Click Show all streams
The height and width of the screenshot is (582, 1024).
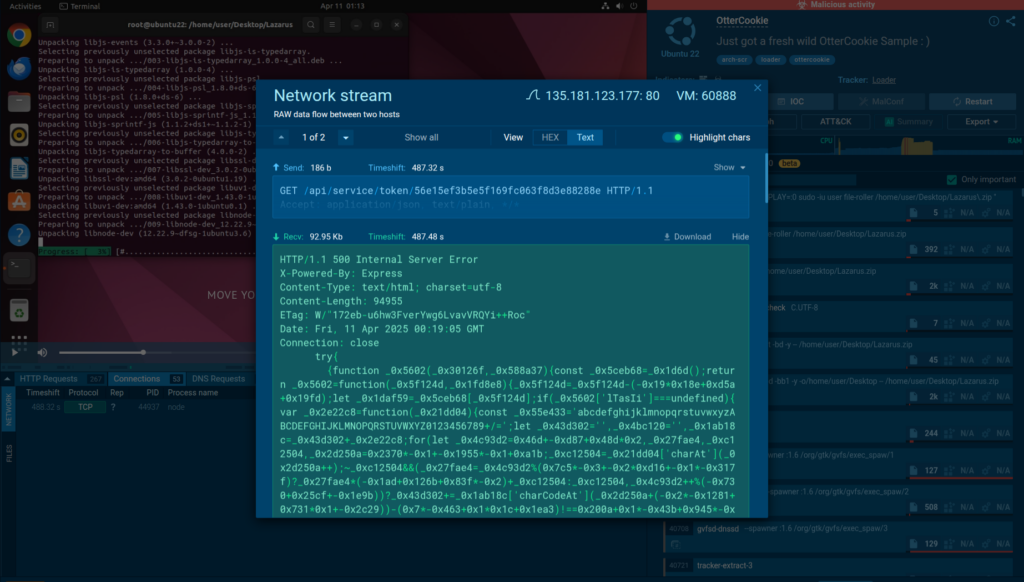[421, 137]
